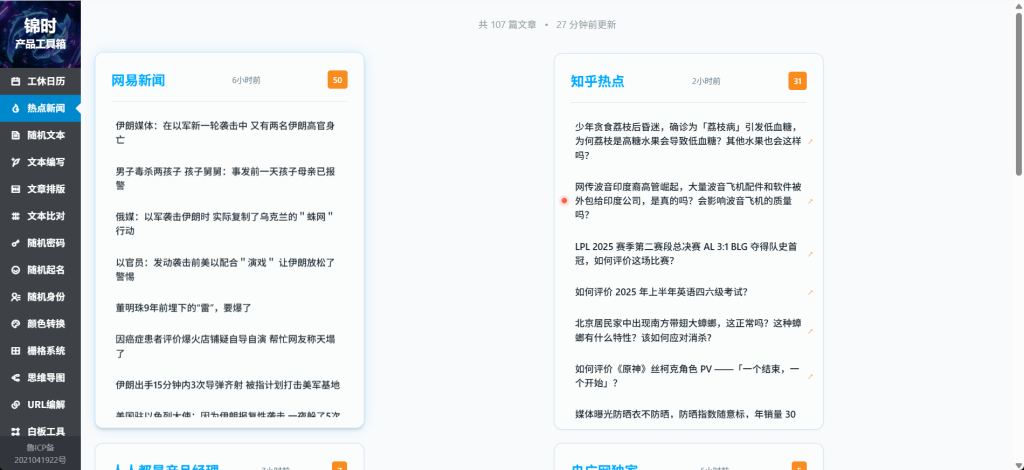Image resolution: width=1024 pixels, height=470 pixels.
Task: Open the 鲁ICP备 2021041922号 footer link
Action: pyautogui.click(x=40, y=453)
